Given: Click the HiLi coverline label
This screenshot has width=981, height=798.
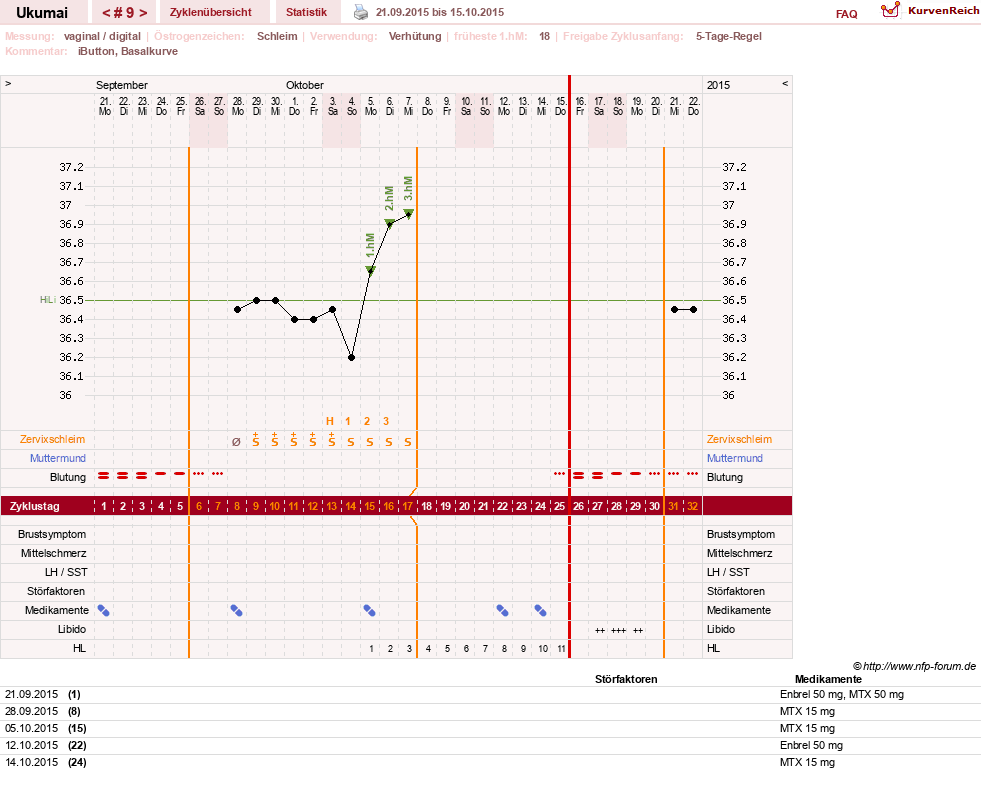Looking at the screenshot, I should [x=48, y=300].
